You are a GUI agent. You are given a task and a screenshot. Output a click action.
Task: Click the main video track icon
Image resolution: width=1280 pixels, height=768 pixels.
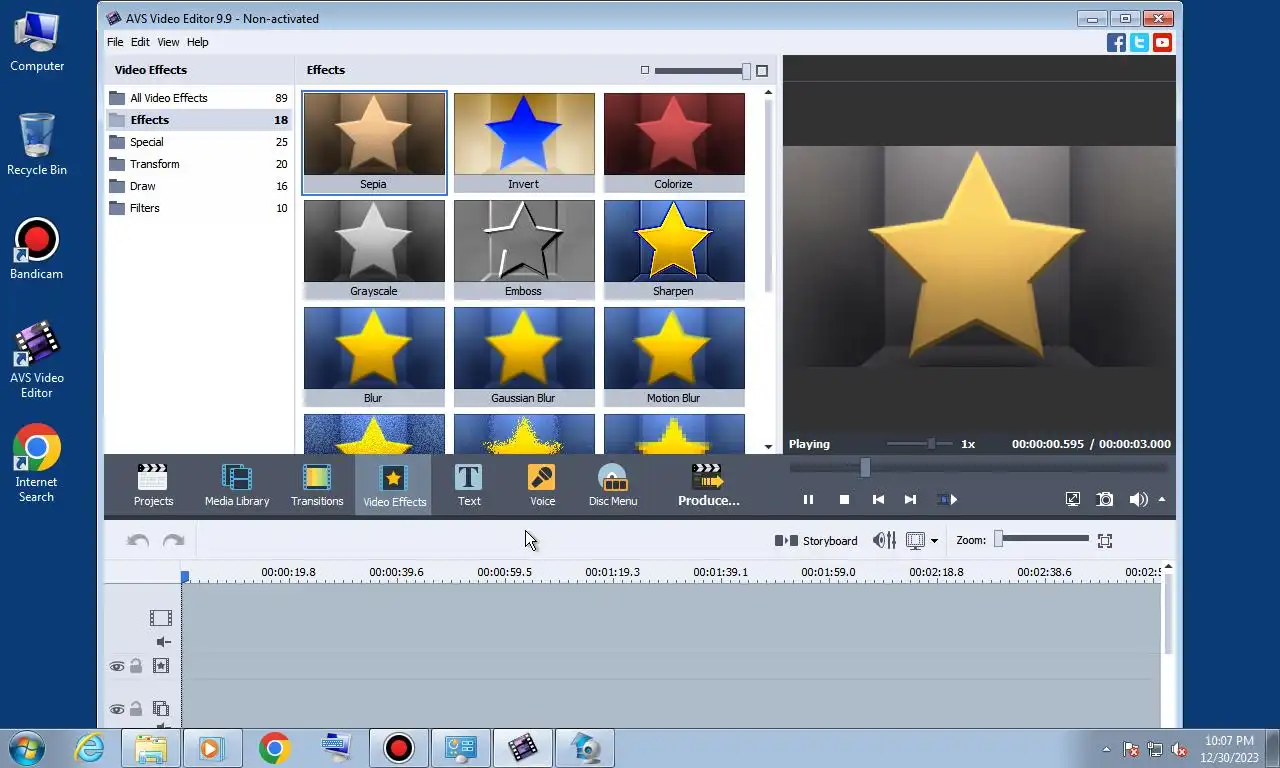pyautogui.click(x=161, y=618)
